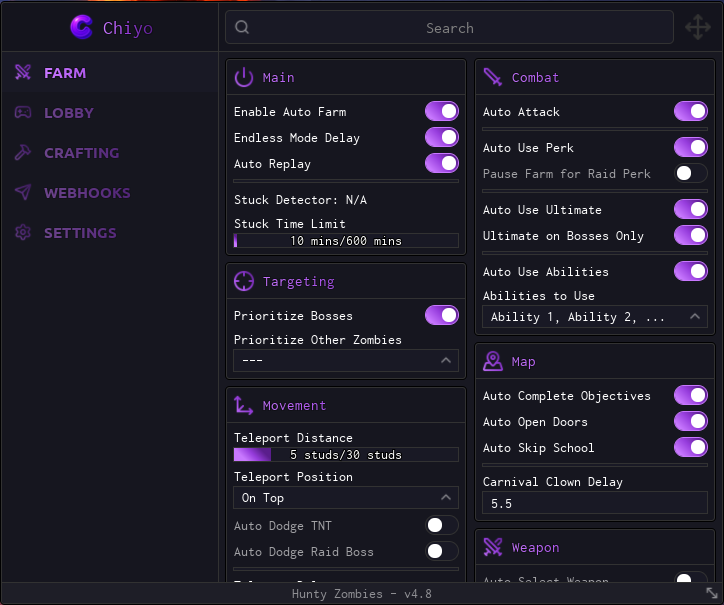The width and height of the screenshot is (724, 605).
Task: Click the move window arrows icon
Action: (x=698, y=27)
